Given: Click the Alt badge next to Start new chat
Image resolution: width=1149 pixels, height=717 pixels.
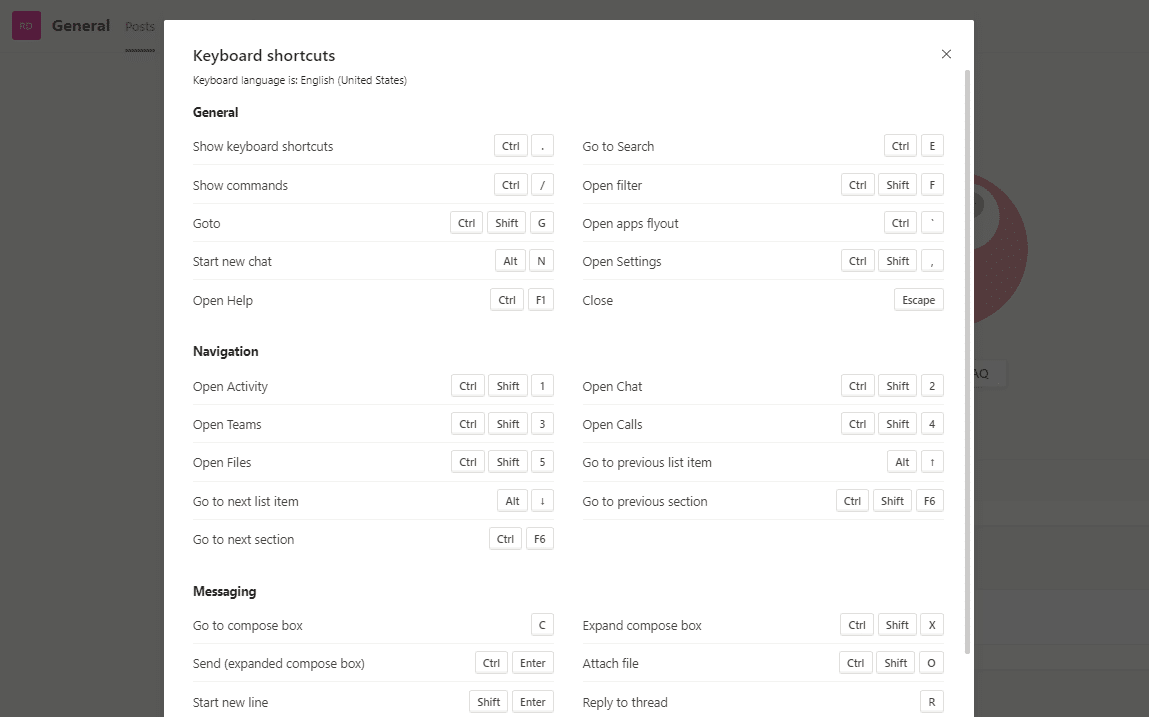Looking at the screenshot, I should (510, 260).
